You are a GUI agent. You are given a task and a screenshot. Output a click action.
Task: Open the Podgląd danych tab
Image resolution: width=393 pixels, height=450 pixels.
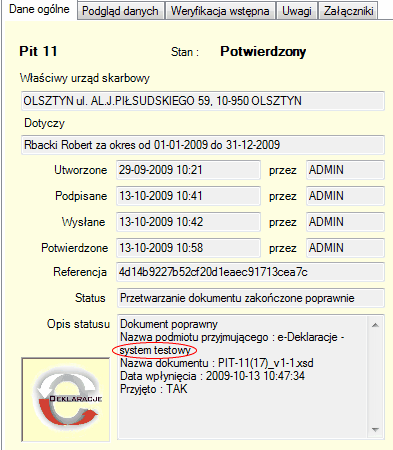point(120,11)
